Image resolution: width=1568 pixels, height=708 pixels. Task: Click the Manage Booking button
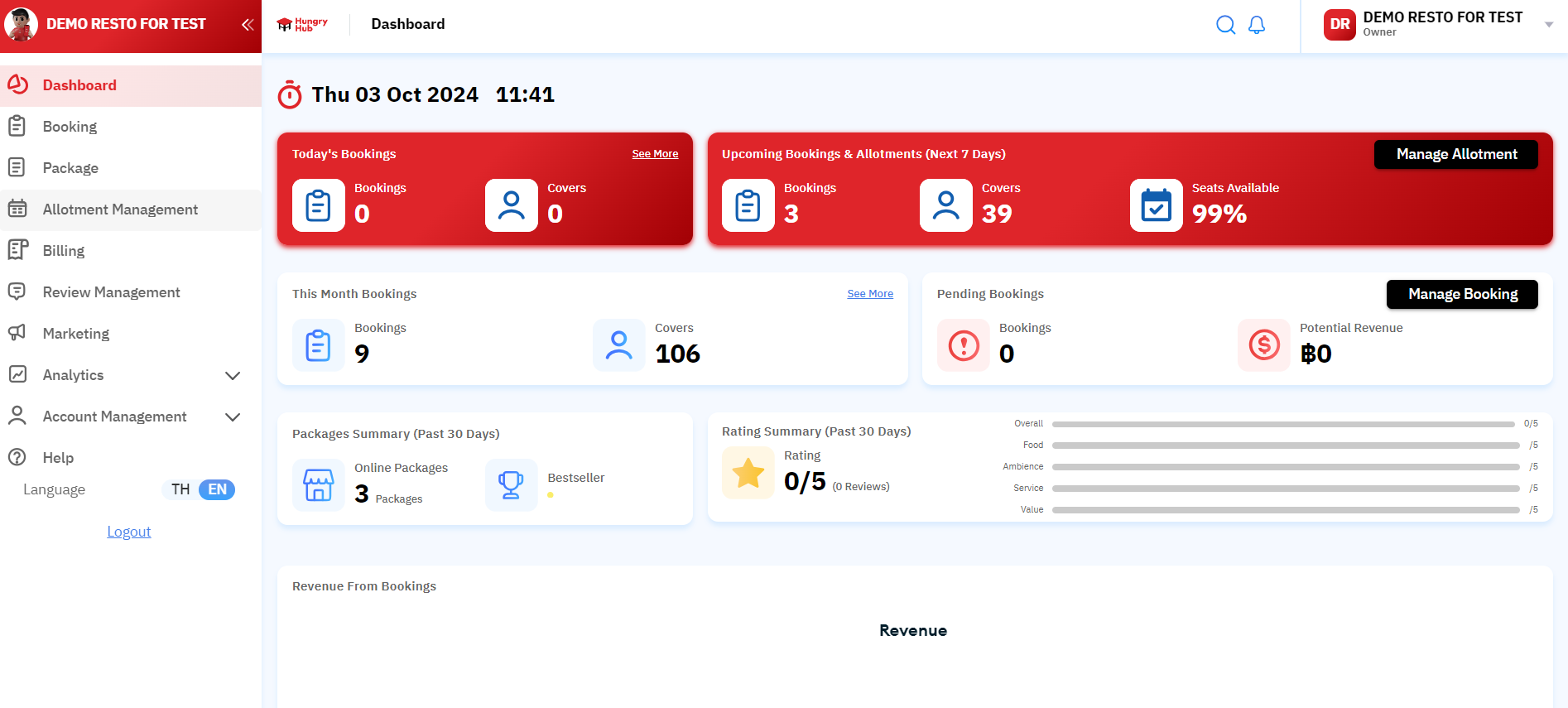(x=1462, y=294)
